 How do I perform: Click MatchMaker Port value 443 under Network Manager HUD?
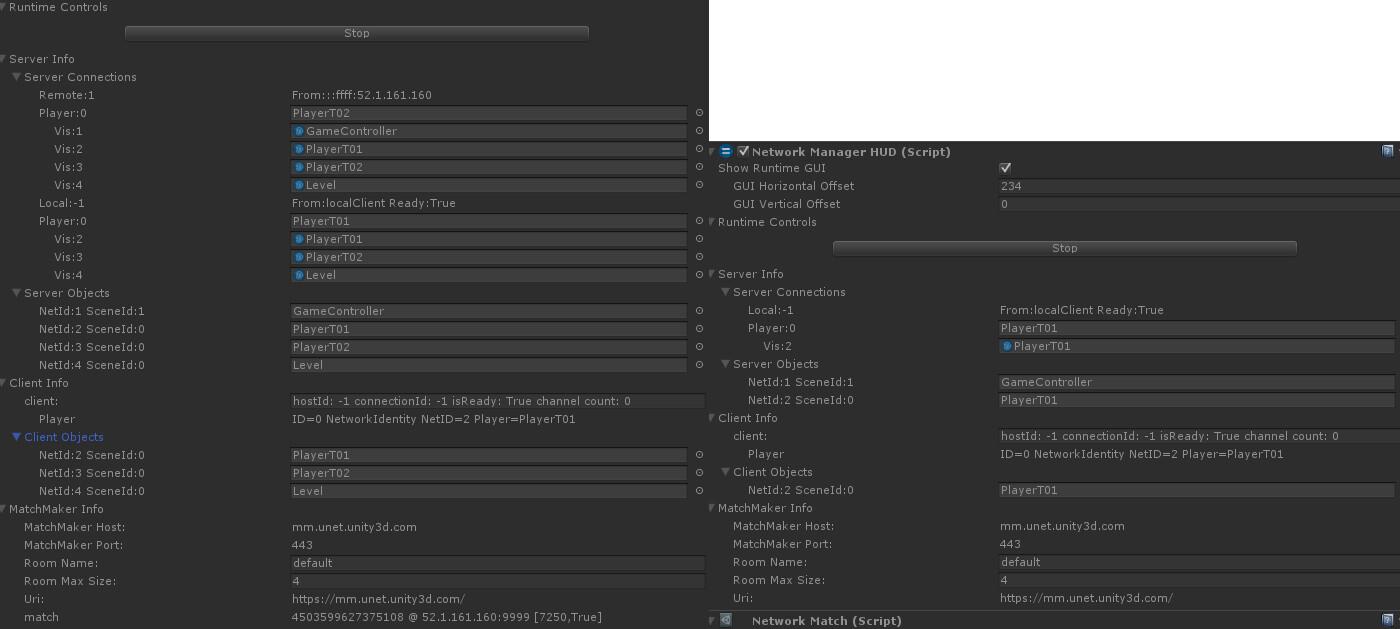click(x=1010, y=544)
